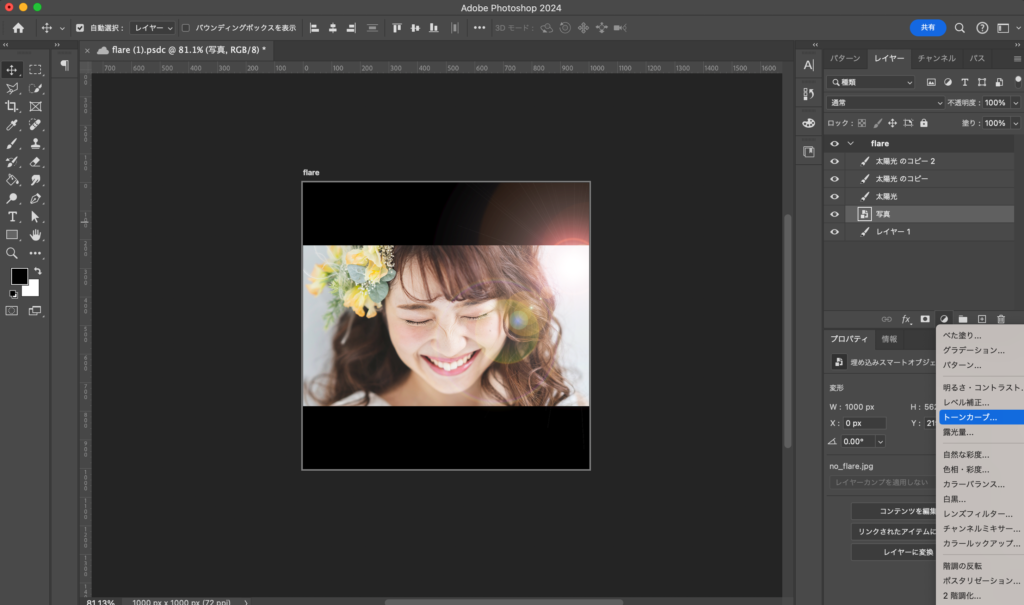Viewport: 1024px width, 605px height.
Task: Click the trash icon to delete layer
Action: [1001, 319]
